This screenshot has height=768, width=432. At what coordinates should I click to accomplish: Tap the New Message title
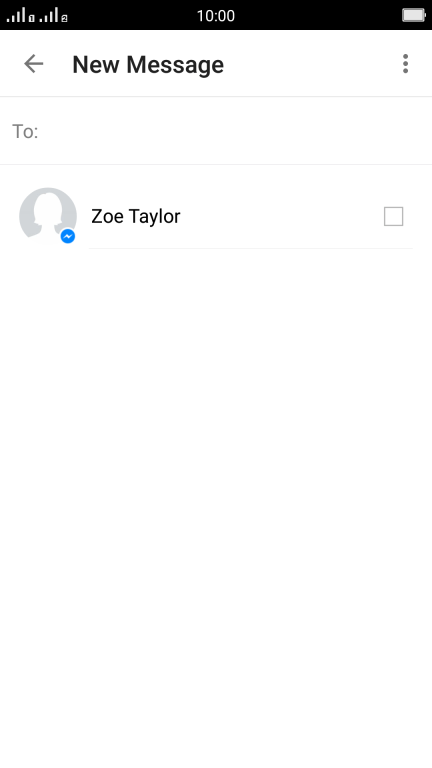148,65
